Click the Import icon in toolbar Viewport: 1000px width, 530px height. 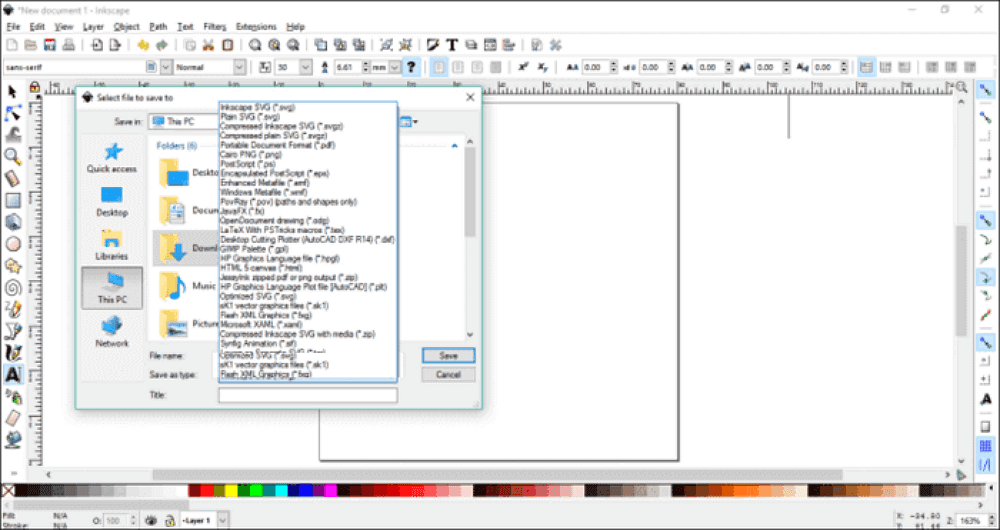[96, 45]
